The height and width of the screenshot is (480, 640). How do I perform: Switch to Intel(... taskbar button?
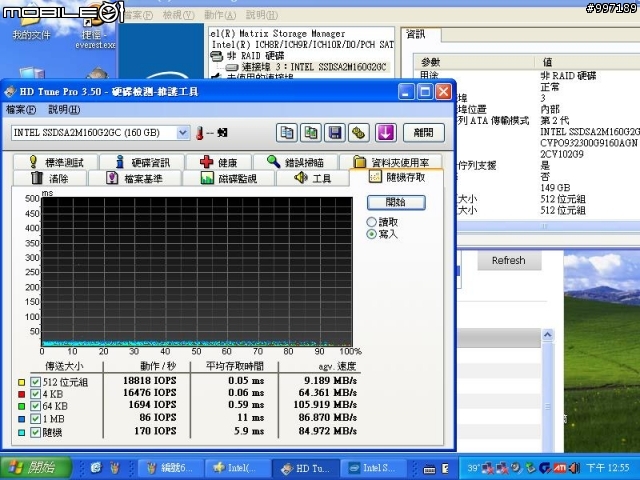[x=238, y=468]
